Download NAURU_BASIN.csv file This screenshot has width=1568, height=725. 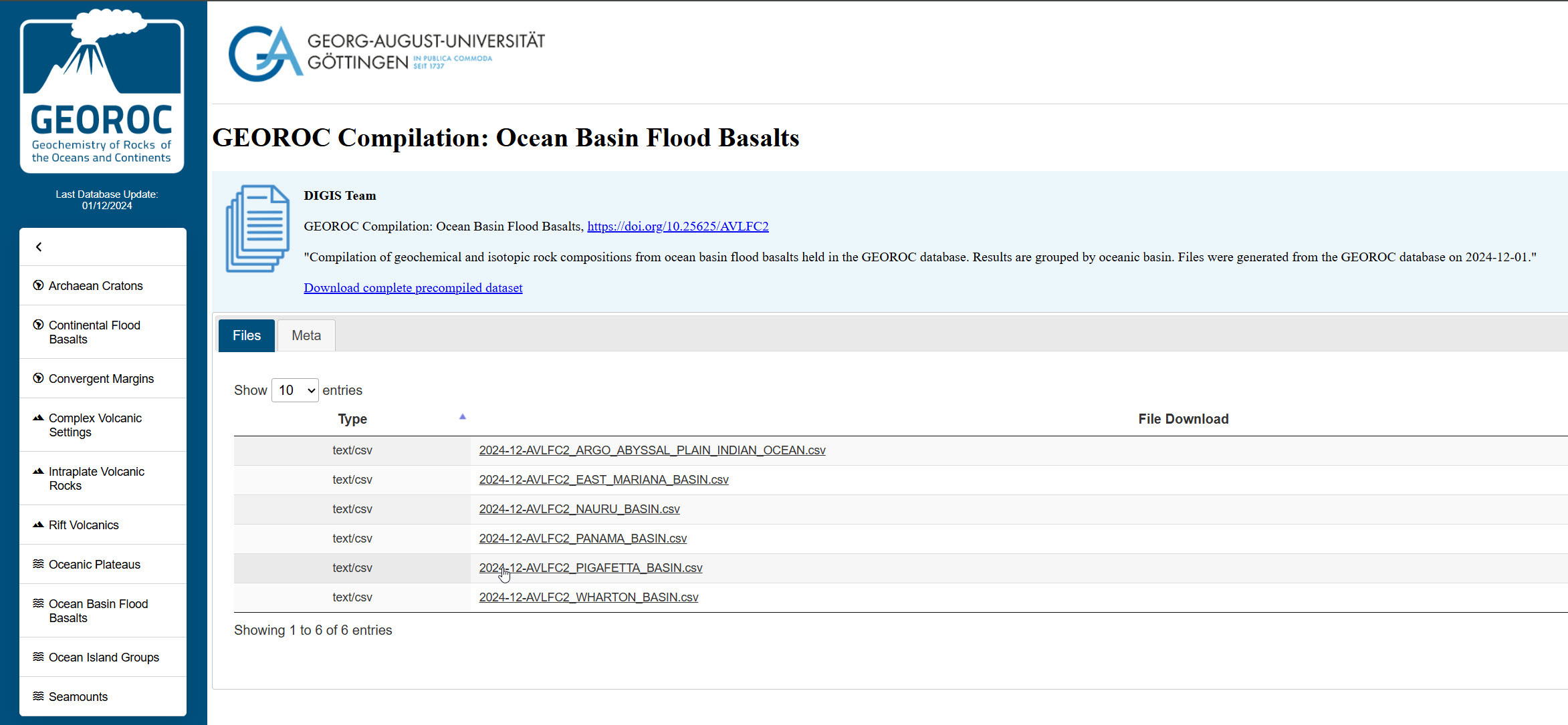coord(579,509)
